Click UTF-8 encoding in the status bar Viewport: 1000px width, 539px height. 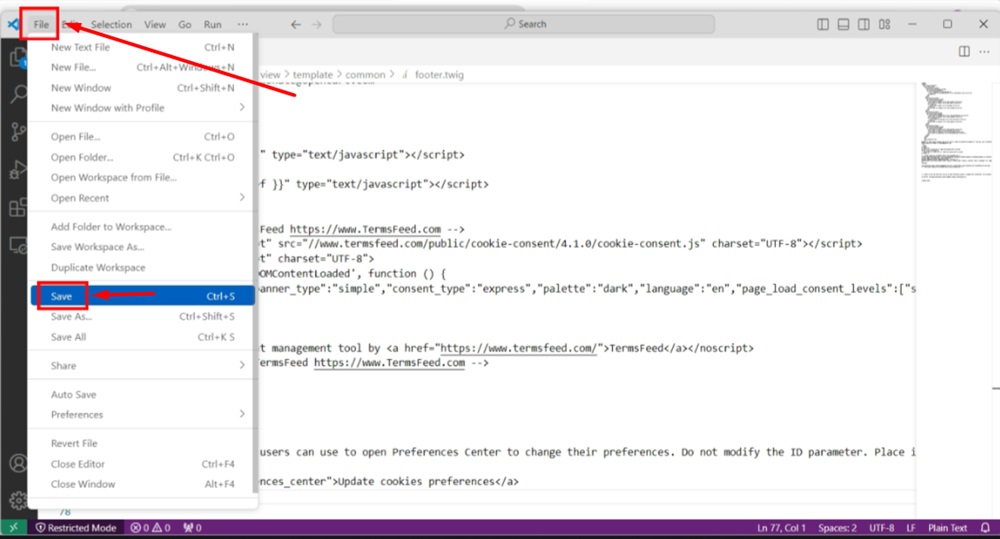(x=881, y=528)
